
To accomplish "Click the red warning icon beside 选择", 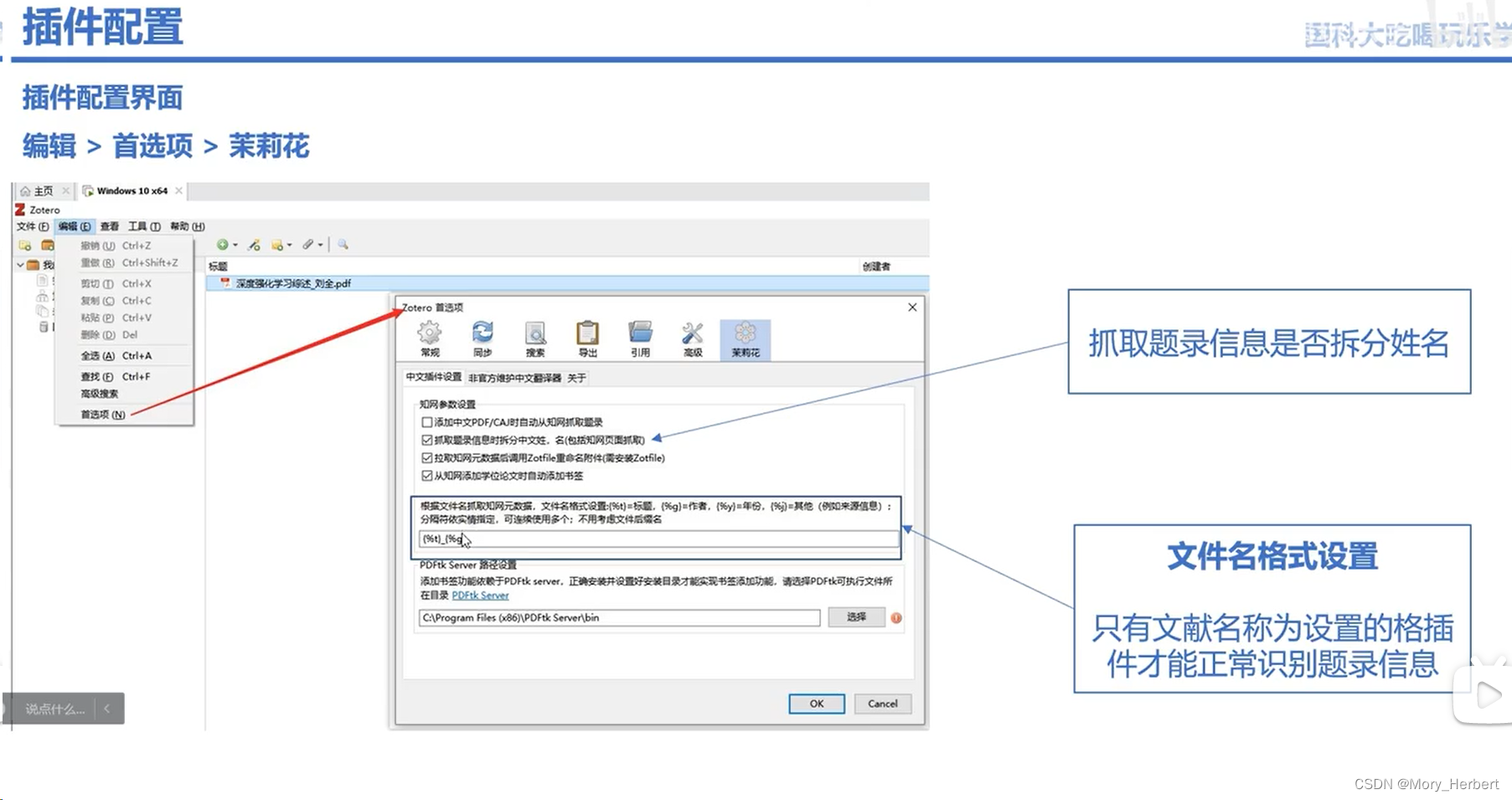I will [896, 617].
